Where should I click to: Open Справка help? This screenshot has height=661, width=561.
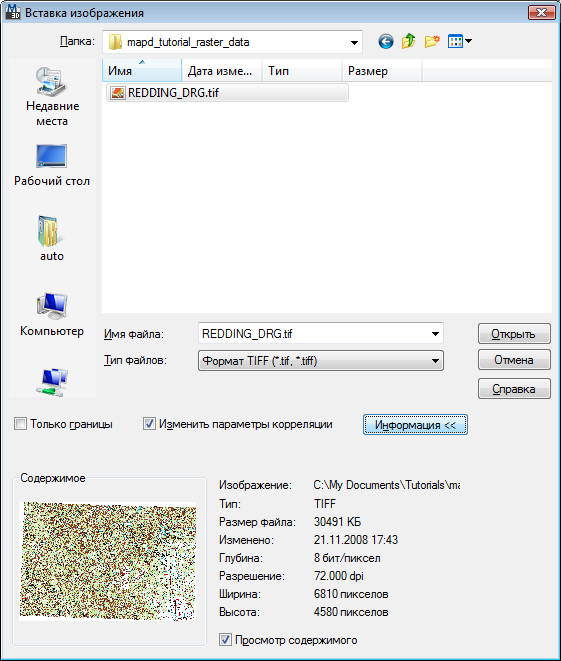(x=514, y=389)
